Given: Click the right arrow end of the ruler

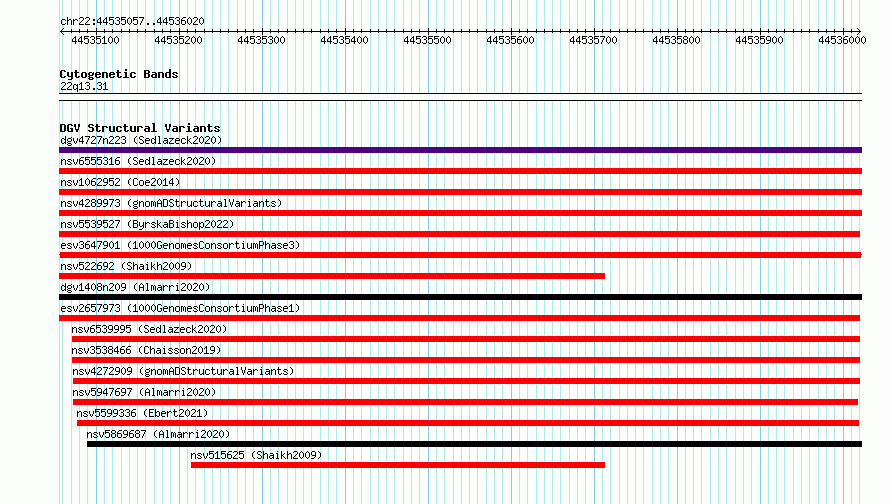Looking at the screenshot, I should 859,31.
